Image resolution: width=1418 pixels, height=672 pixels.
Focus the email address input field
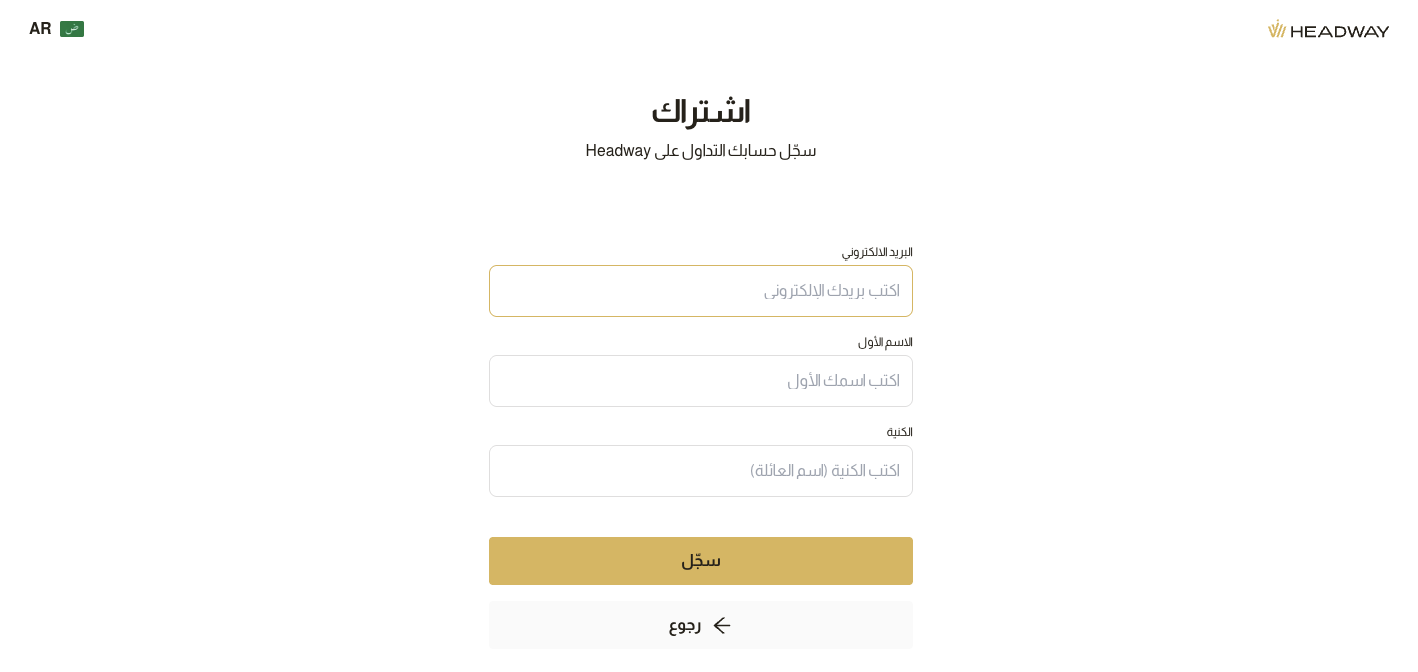coord(700,291)
